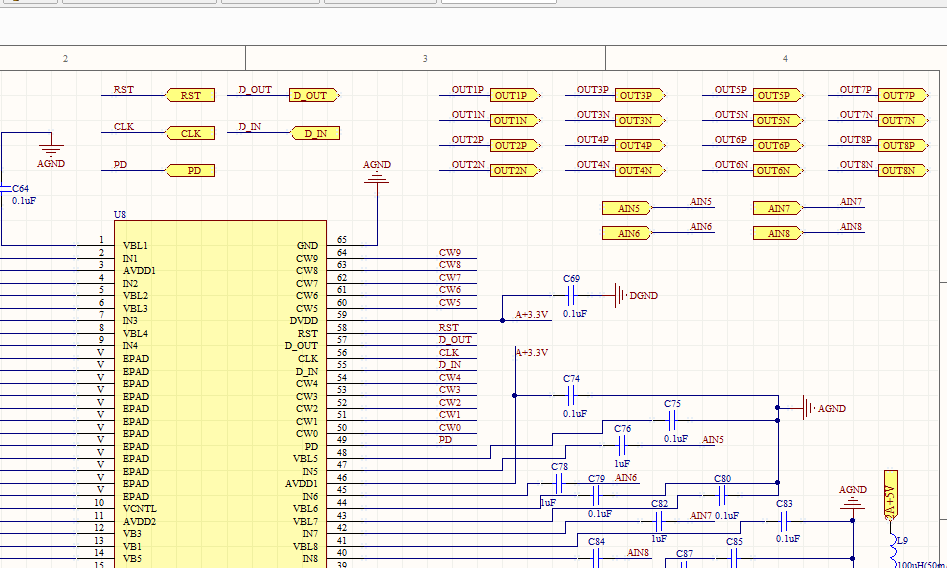This screenshot has height=568, width=947.
Task: Click the CLK port symbol
Action: 190,133
